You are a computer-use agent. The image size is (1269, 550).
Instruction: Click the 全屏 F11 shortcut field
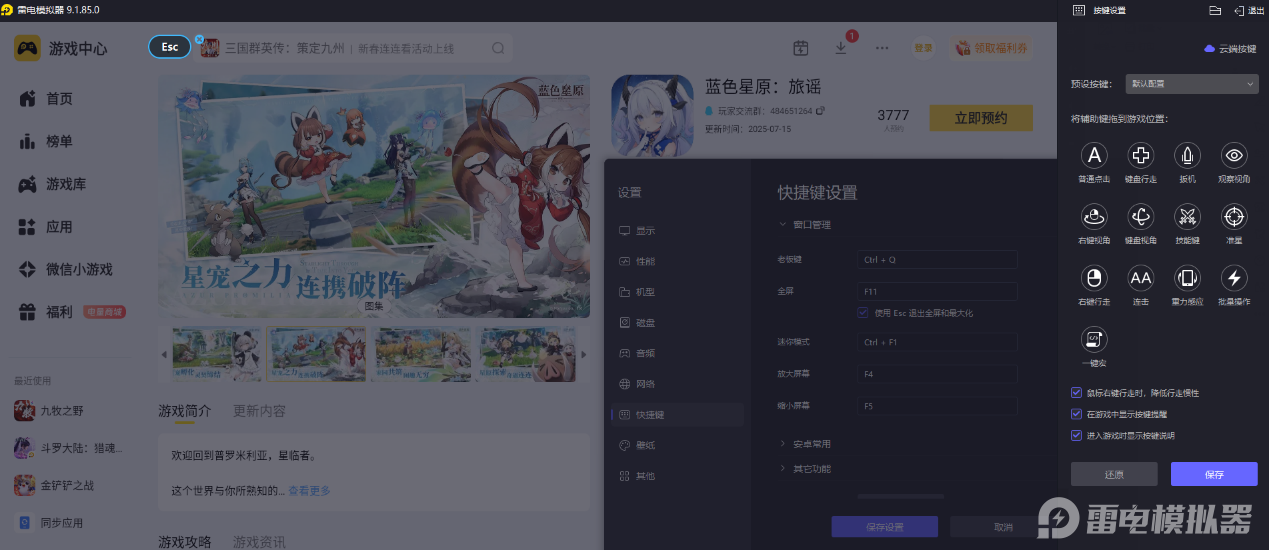[x=937, y=292]
